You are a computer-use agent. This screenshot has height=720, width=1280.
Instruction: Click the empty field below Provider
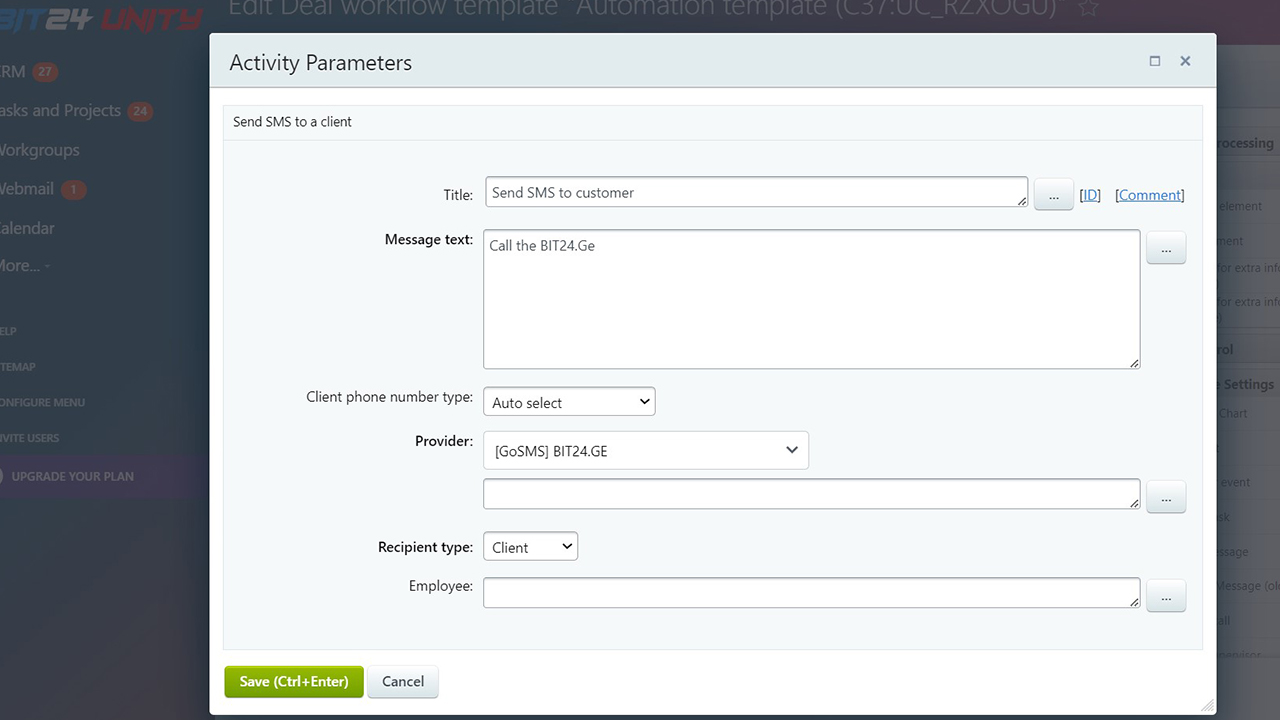(810, 493)
